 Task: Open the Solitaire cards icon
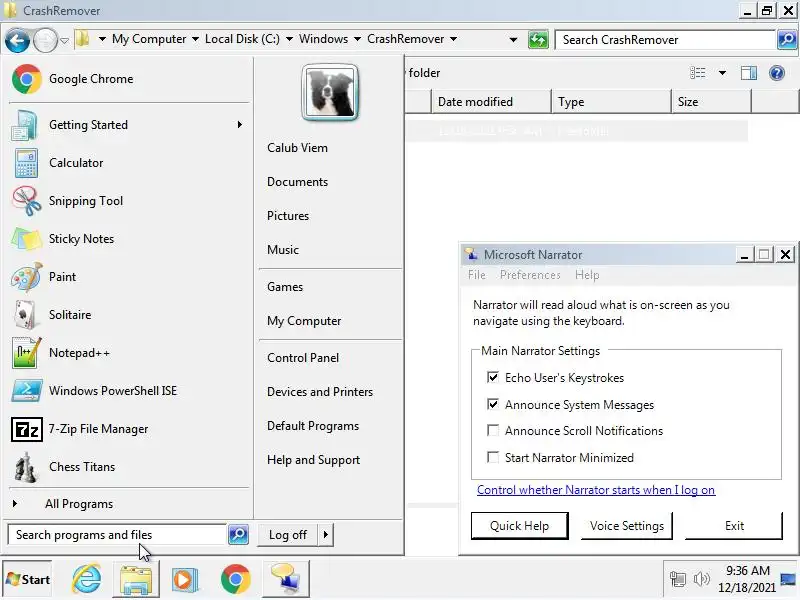pyautogui.click(x=25, y=315)
